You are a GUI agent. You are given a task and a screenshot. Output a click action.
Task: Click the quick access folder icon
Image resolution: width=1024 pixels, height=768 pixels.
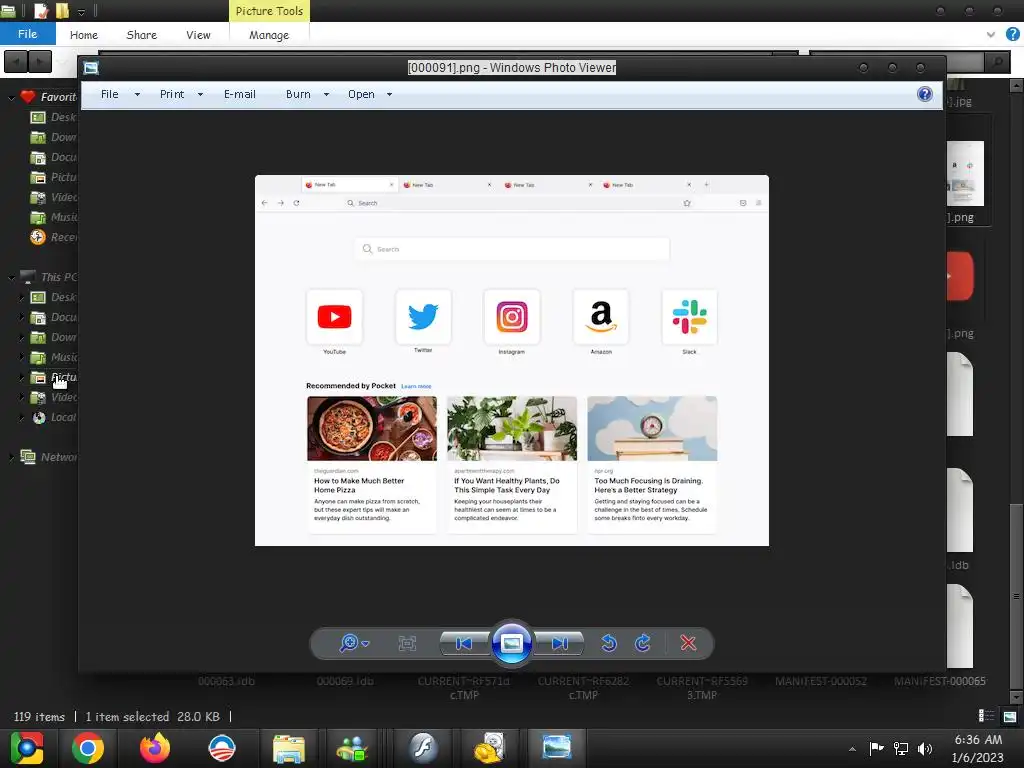tap(62, 11)
